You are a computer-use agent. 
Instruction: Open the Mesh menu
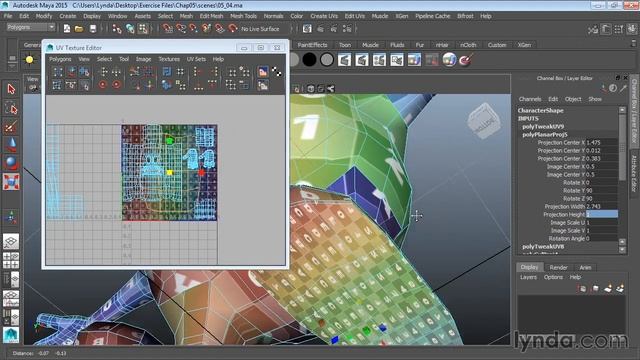186,16
